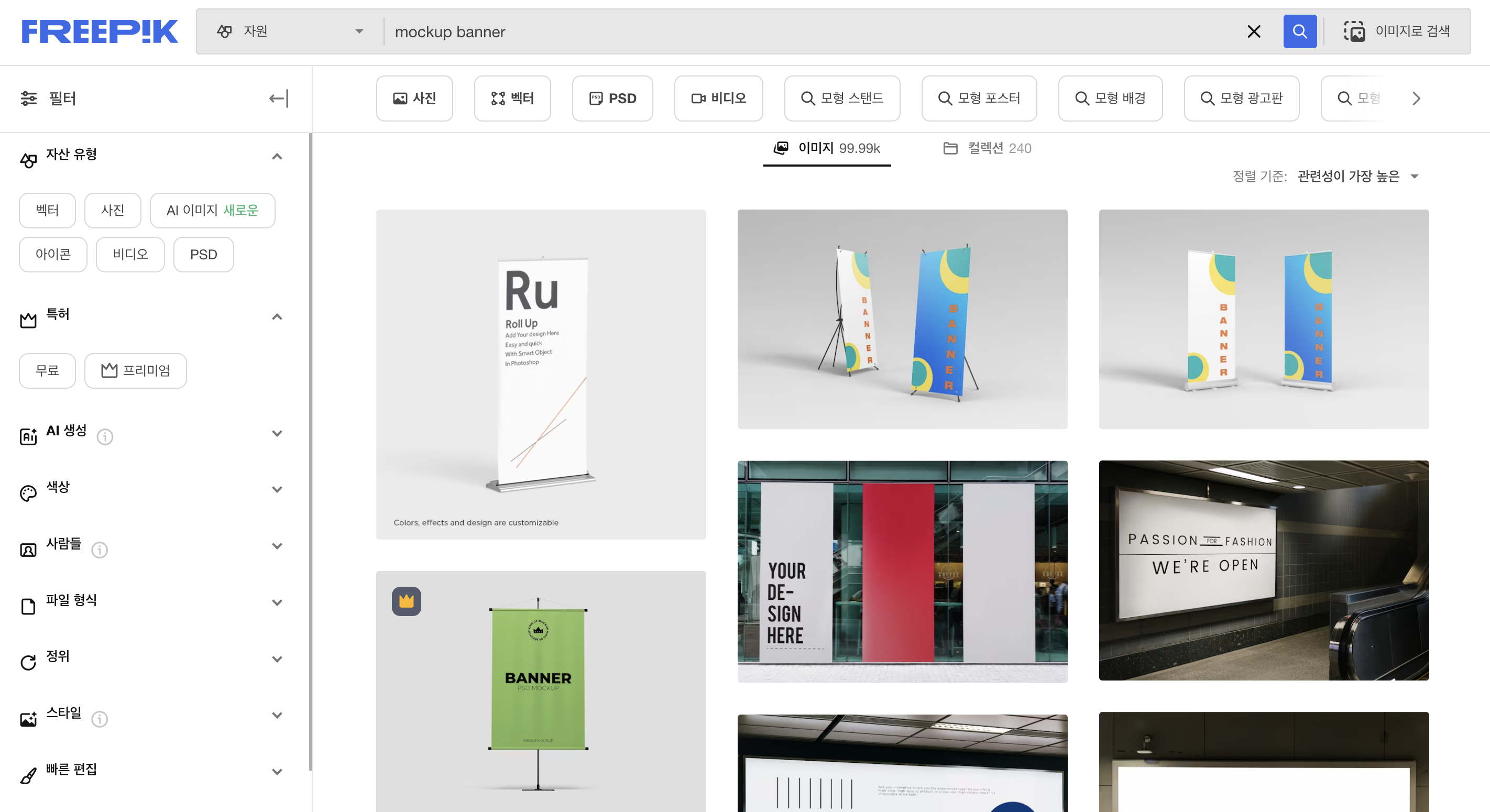Click the PSD filter button in top bar

click(x=612, y=98)
